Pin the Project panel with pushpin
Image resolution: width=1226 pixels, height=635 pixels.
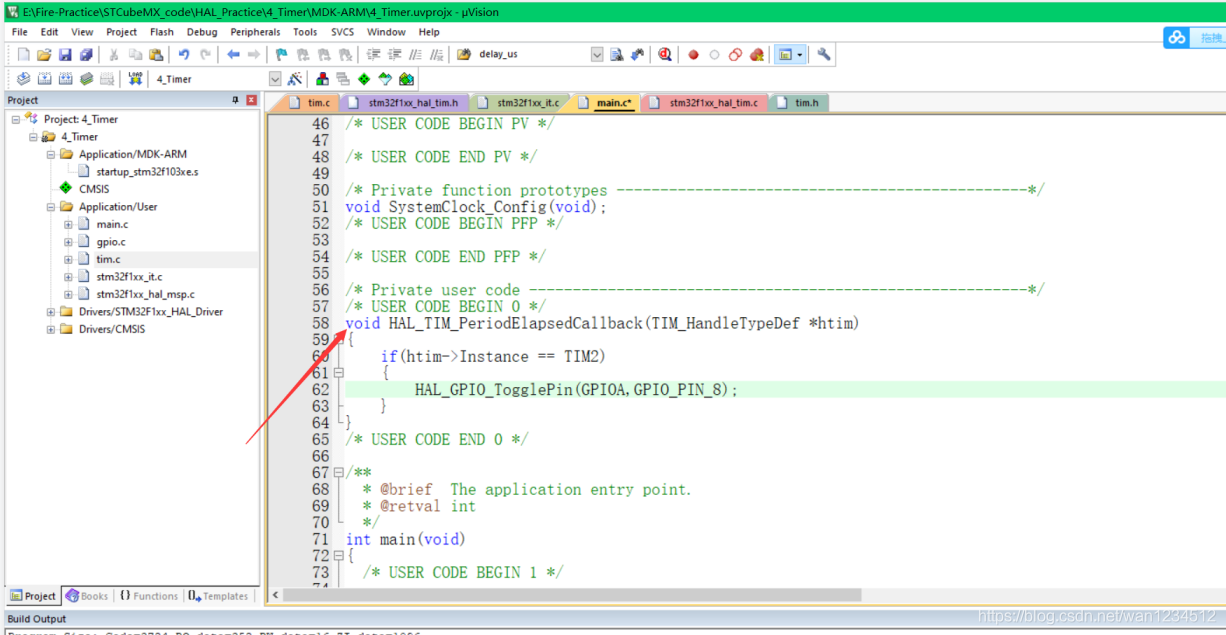236,100
